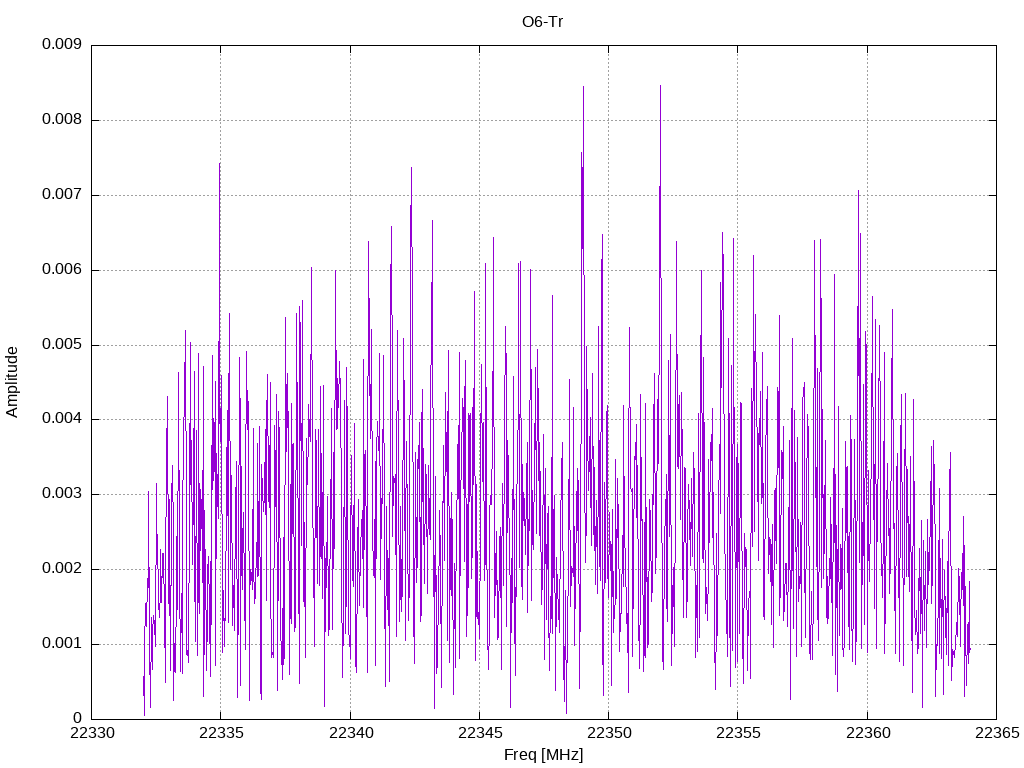The height and width of the screenshot is (768, 1024).
Task: Click the y-axis tick label 0.003
Action: point(62,494)
